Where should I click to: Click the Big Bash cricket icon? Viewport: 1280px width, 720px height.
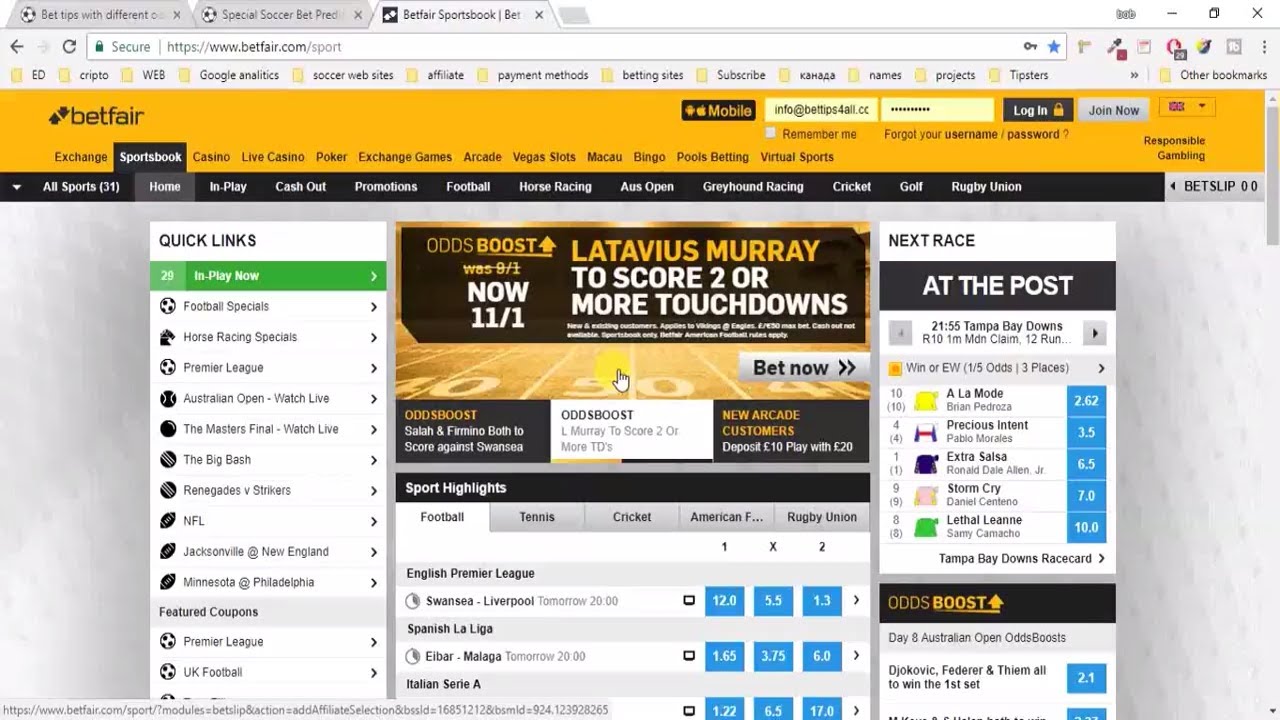[x=168, y=460]
